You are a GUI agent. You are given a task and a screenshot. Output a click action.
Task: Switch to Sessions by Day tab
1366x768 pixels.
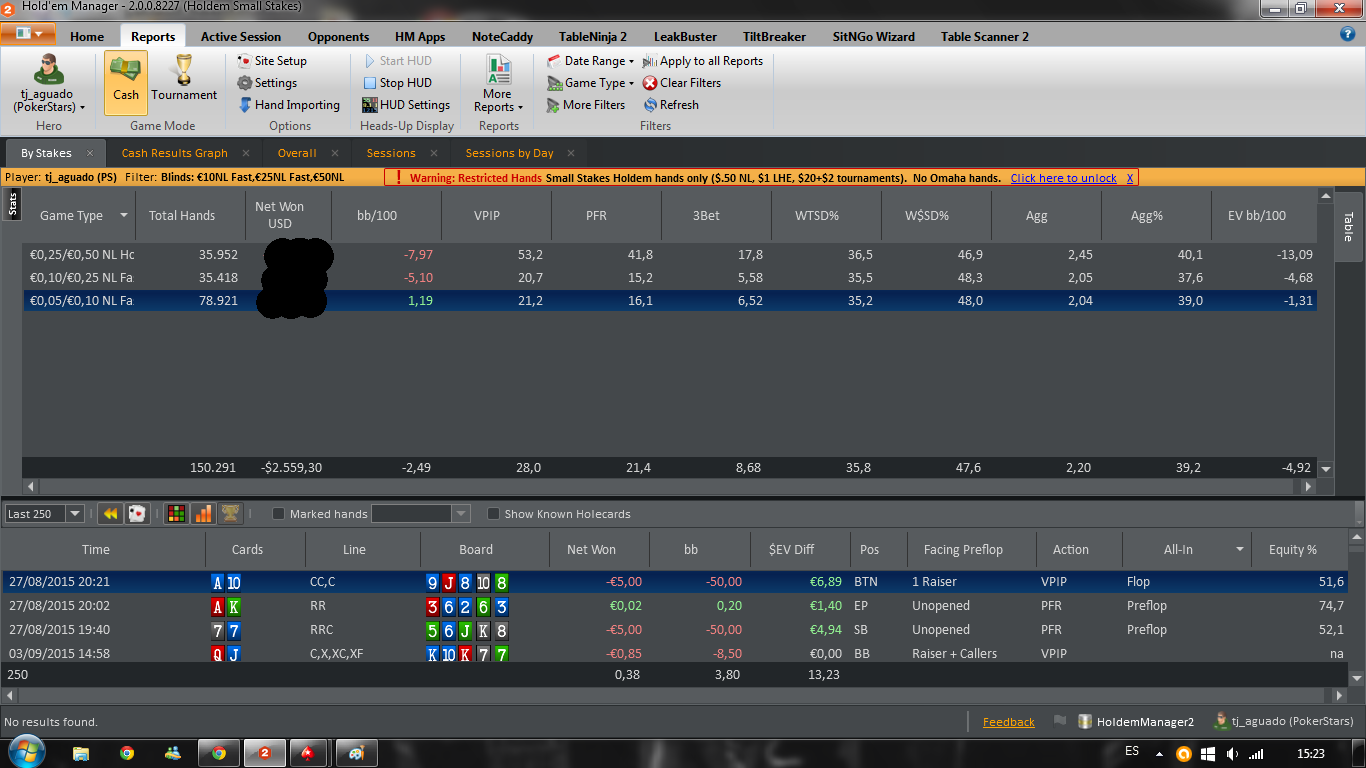pyautogui.click(x=509, y=153)
